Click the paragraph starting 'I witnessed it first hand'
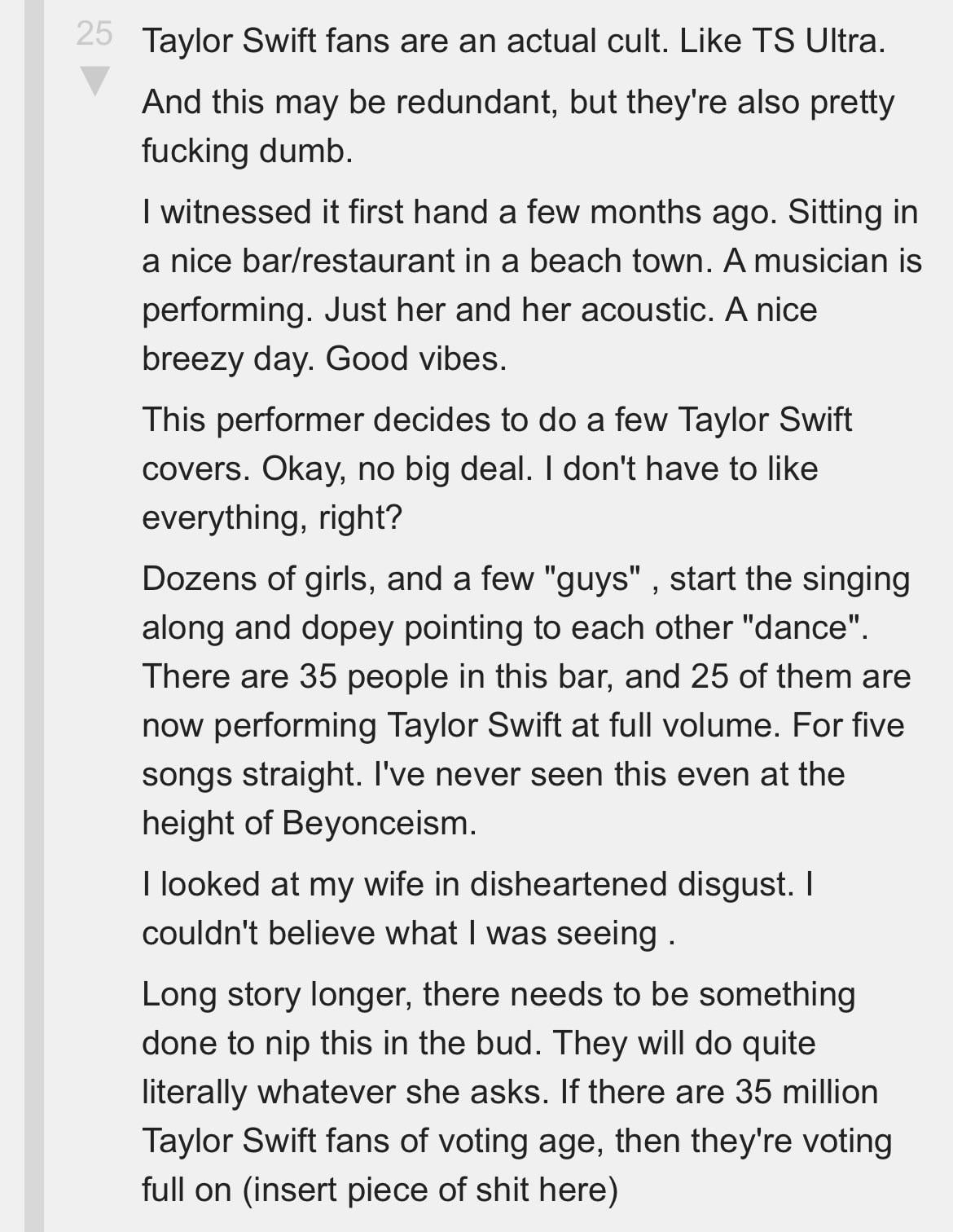Viewport: 953px width, 1232px height. (x=489, y=285)
